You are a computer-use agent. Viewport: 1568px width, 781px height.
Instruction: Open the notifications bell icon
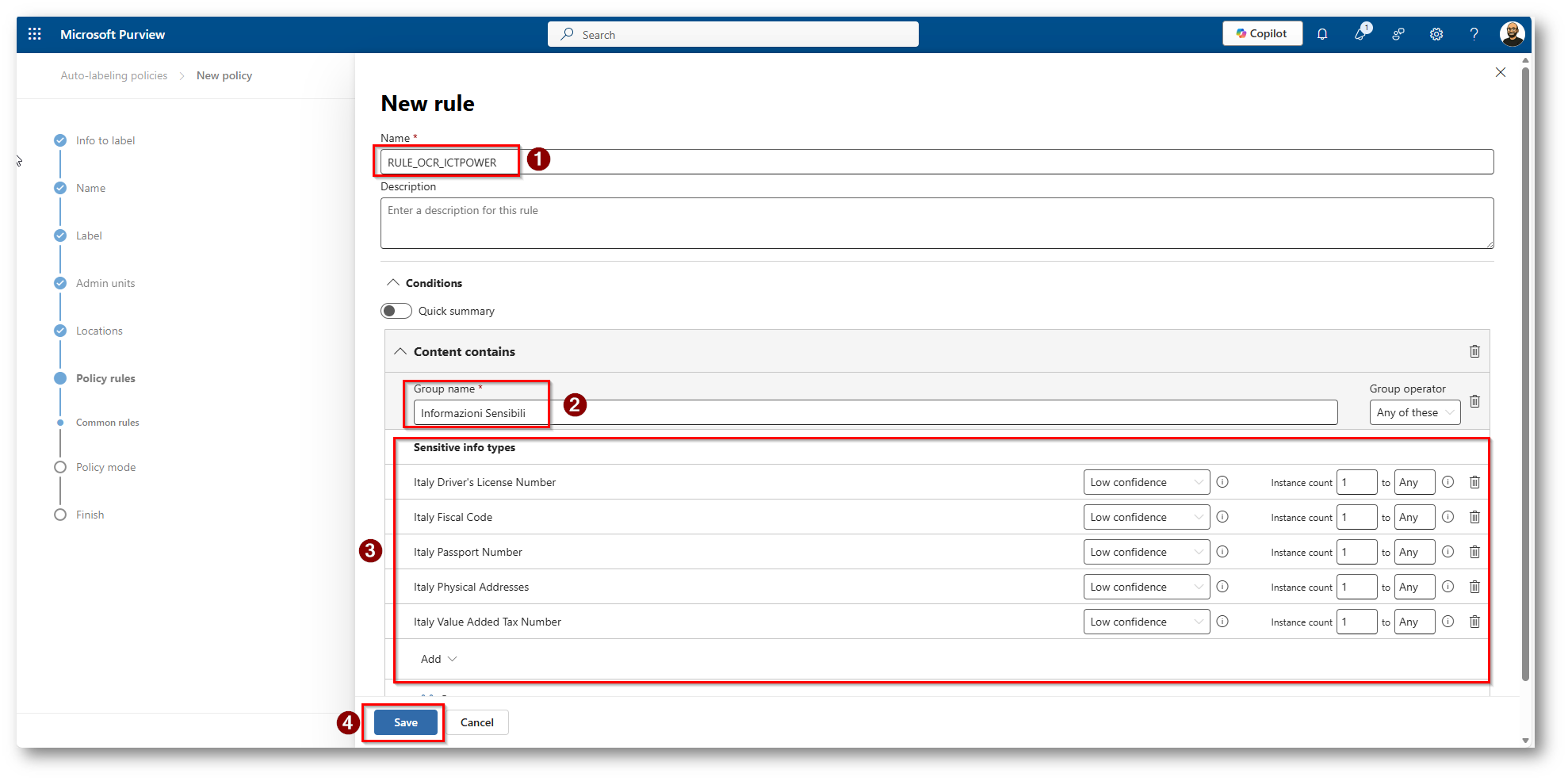[x=1322, y=34]
